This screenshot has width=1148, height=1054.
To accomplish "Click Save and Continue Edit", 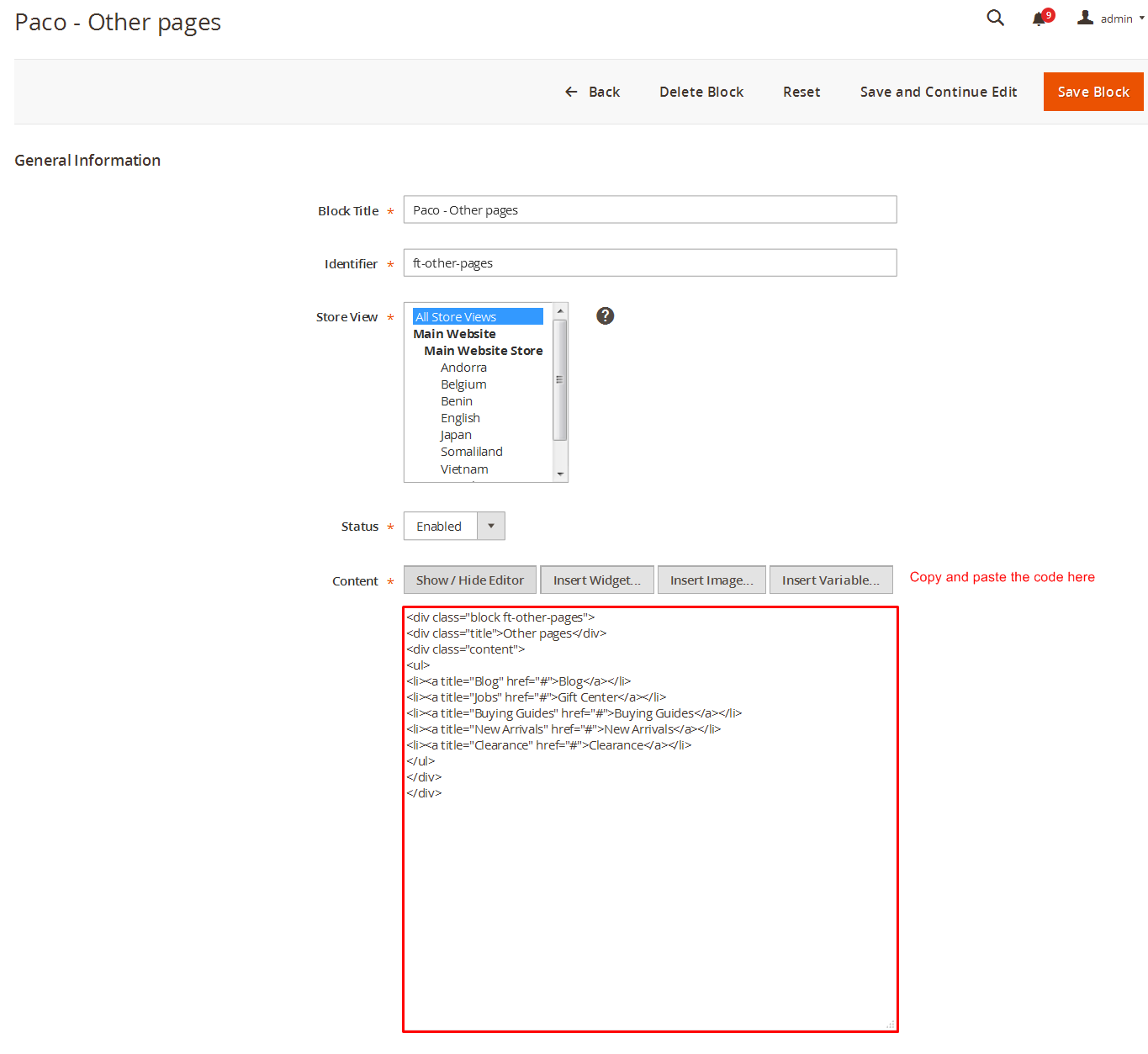I will (x=939, y=92).
